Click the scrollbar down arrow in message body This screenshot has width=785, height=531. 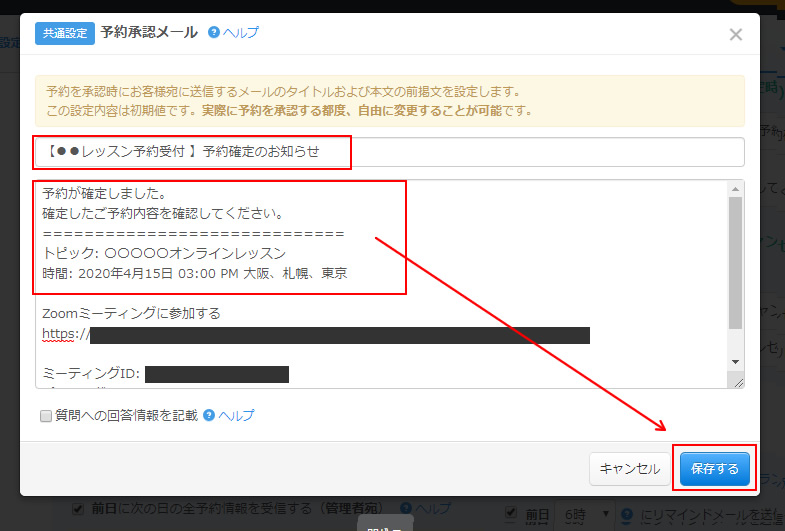[x=736, y=361]
